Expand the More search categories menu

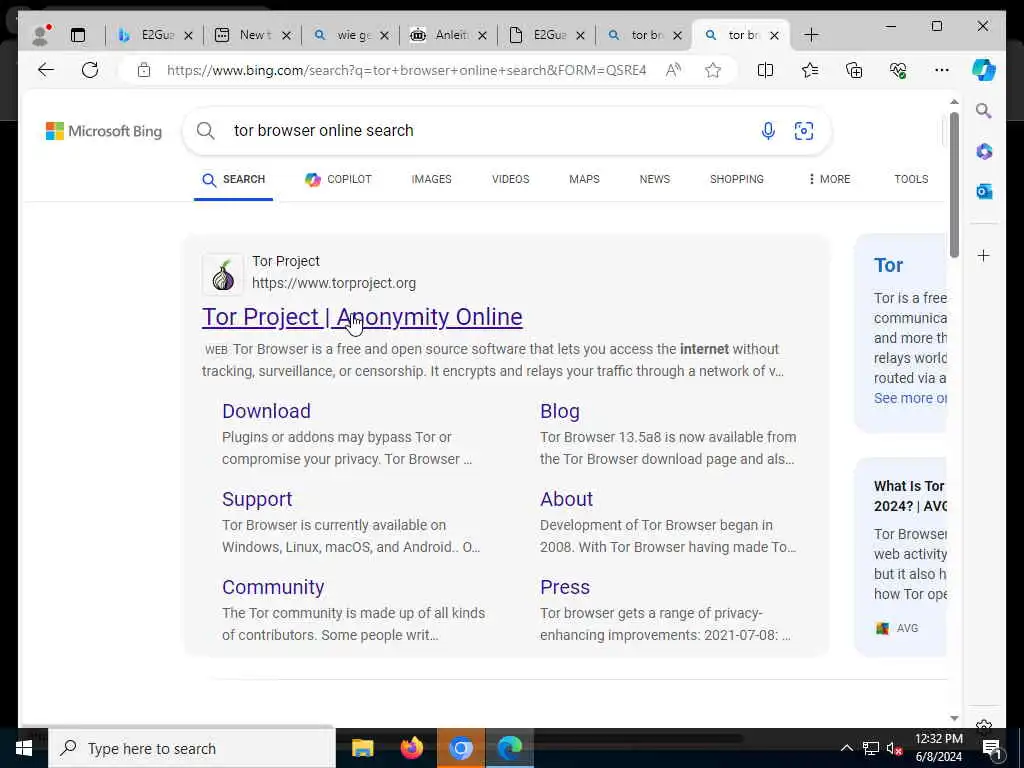tap(829, 179)
